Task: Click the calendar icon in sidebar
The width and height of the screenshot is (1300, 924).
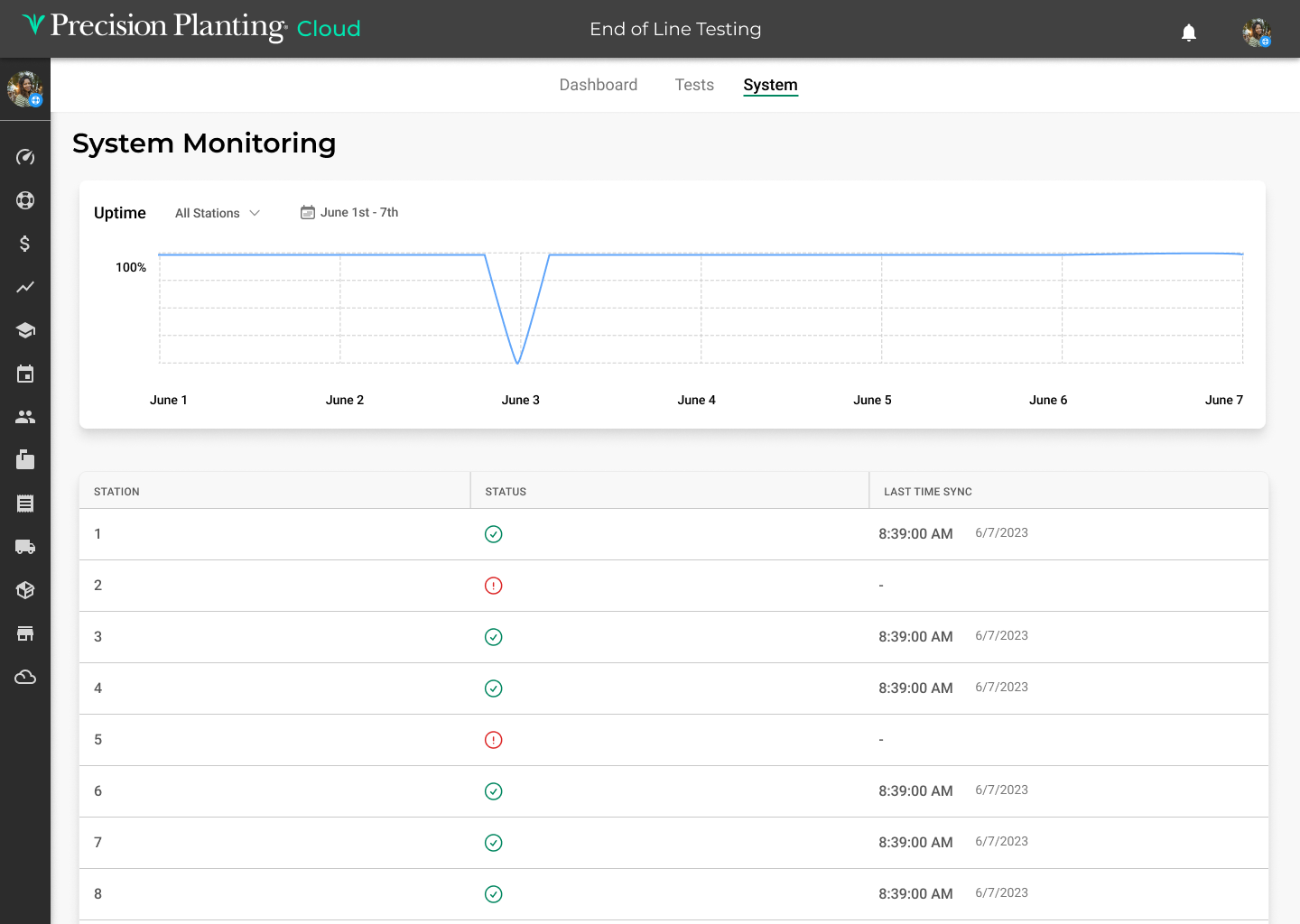Action: pos(25,374)
